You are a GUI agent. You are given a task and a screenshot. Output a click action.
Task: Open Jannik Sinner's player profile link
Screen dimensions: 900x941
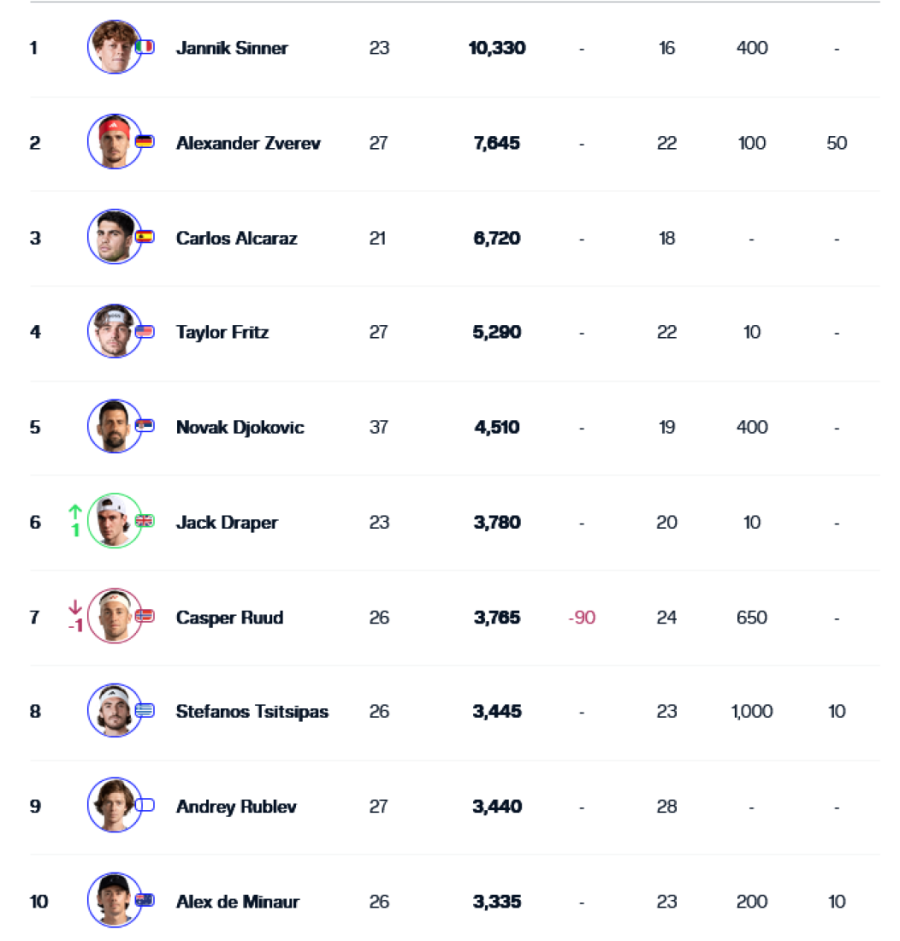tap(231, 48)
